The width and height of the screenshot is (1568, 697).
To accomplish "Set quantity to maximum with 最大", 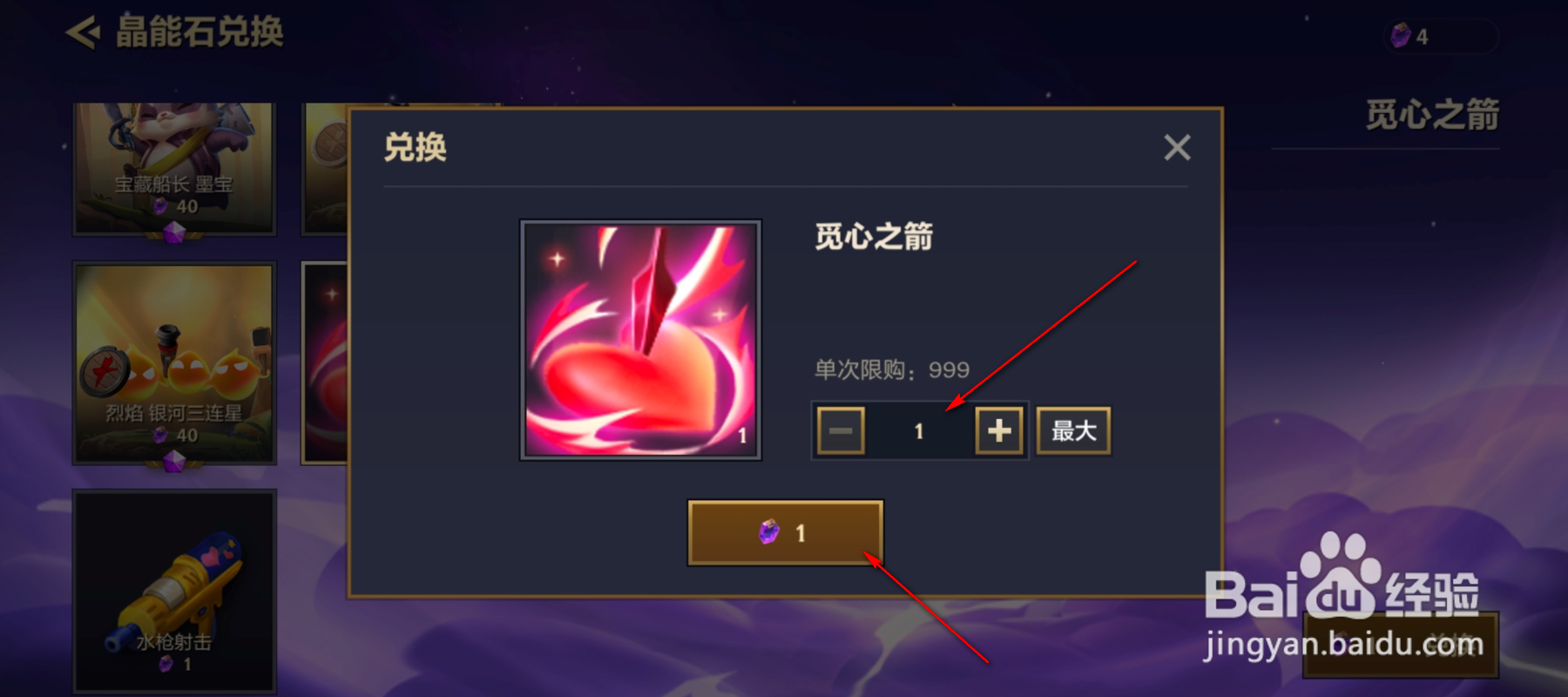I will 1073,430.
